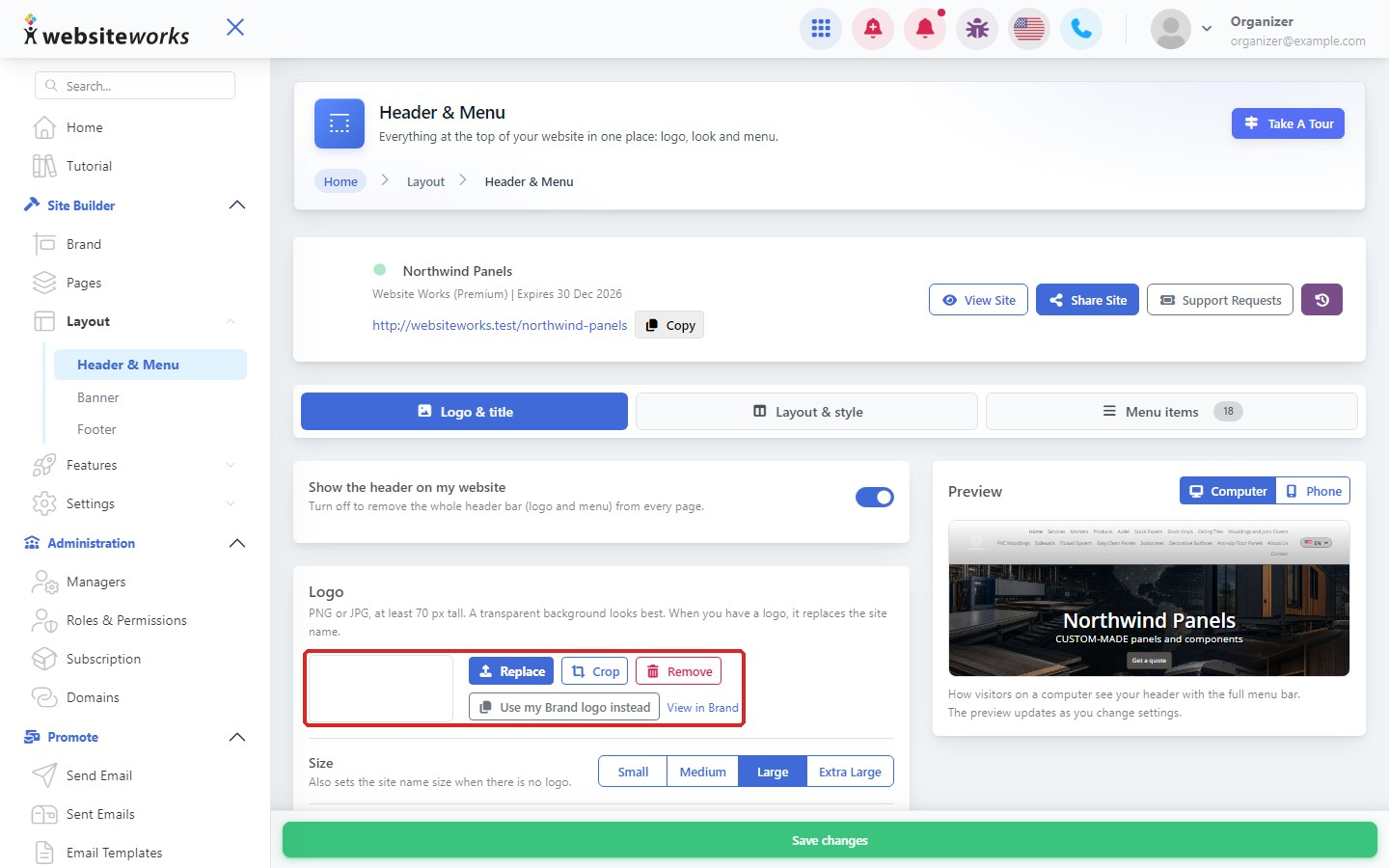Open Tutorial in the sidebar
This screenshot has height=868, width=1389.
click(89, 166)
